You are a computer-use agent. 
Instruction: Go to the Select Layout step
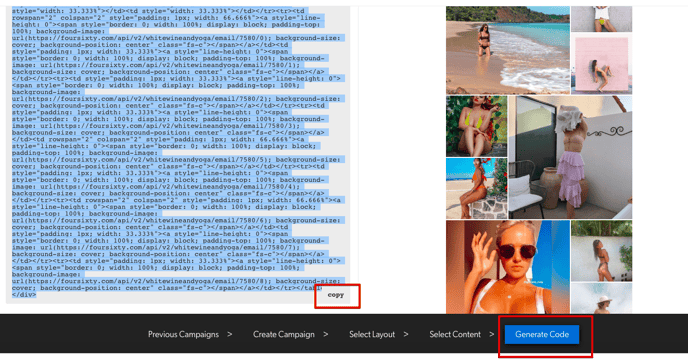[372, 335]
